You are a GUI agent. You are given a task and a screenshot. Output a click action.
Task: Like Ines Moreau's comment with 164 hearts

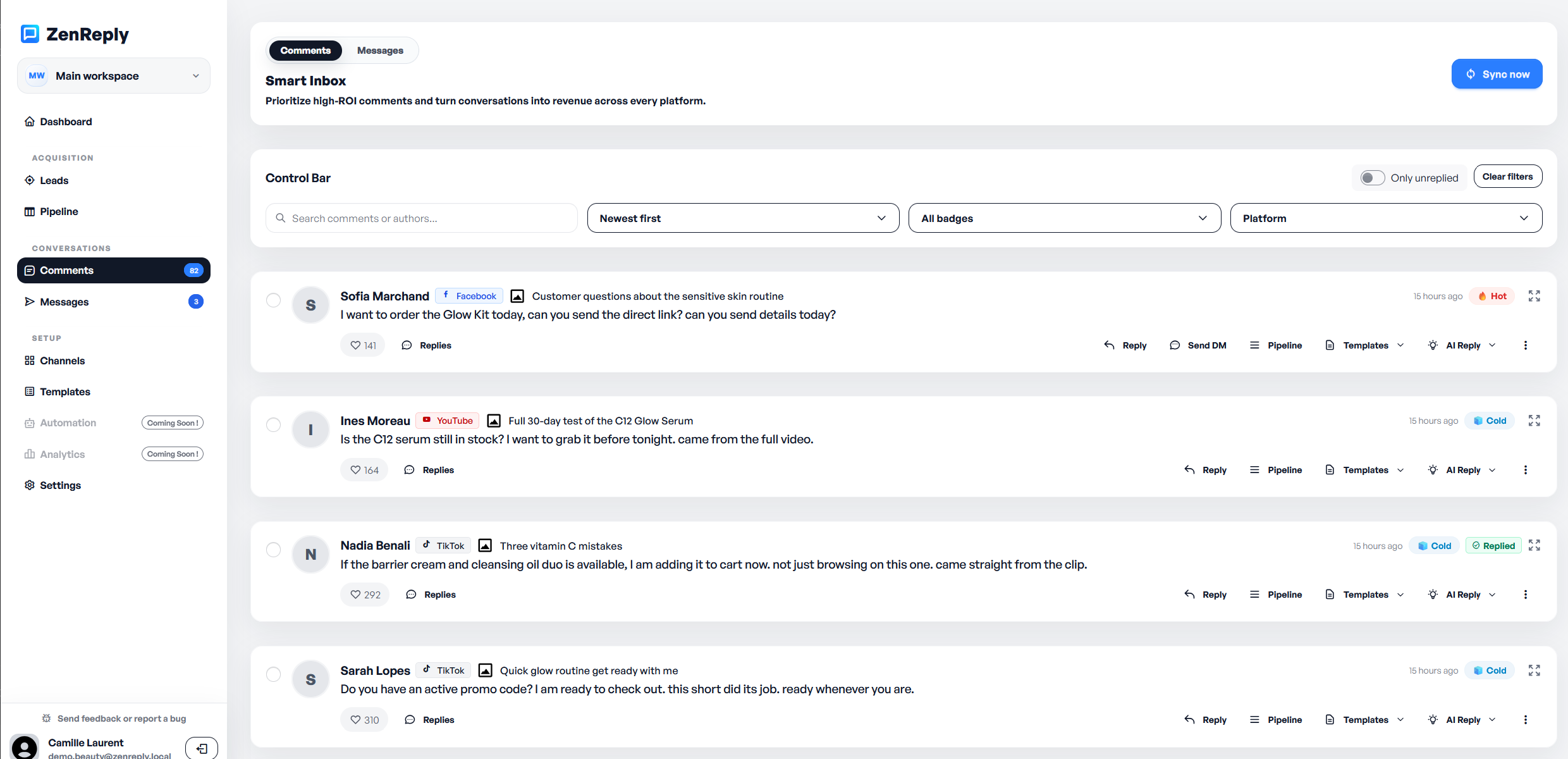[364, 470]
